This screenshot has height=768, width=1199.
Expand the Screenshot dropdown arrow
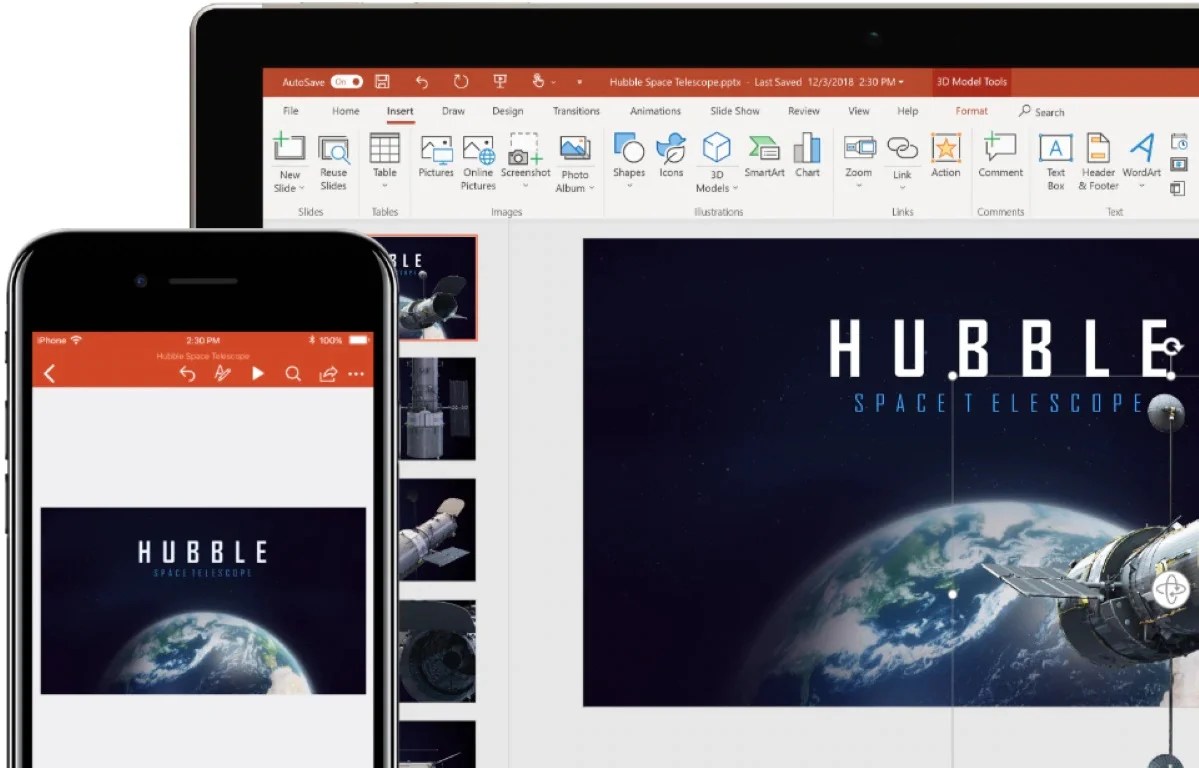[x=525, y=186]
